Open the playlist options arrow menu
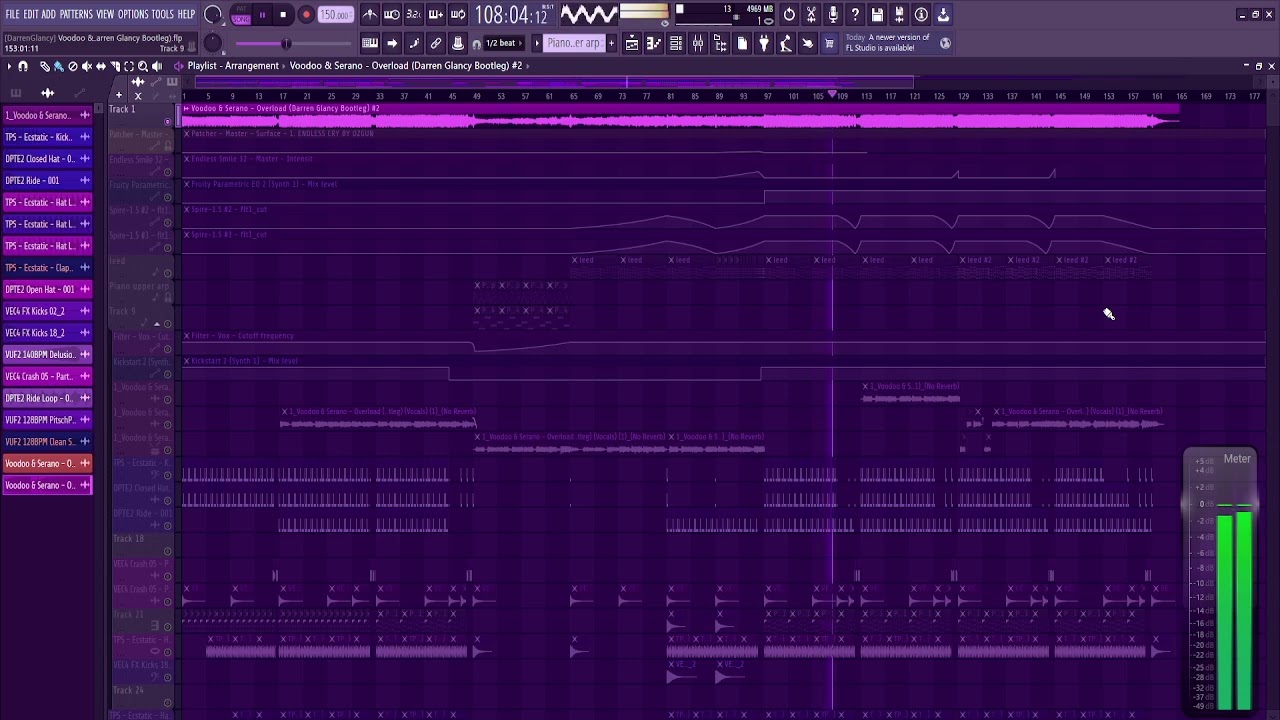This screenshot has height=720, width=1280. point(9,66)
